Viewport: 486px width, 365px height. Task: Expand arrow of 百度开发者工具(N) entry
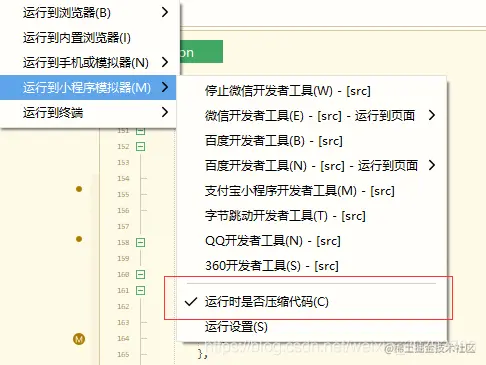click(432, 165)
